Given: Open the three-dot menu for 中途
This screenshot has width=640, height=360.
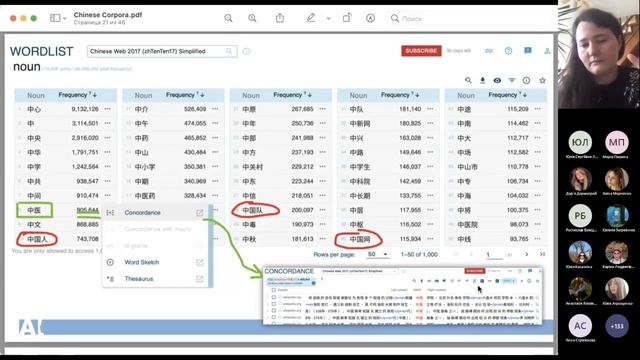Looking at the screenshot, I should coord(538,109).
